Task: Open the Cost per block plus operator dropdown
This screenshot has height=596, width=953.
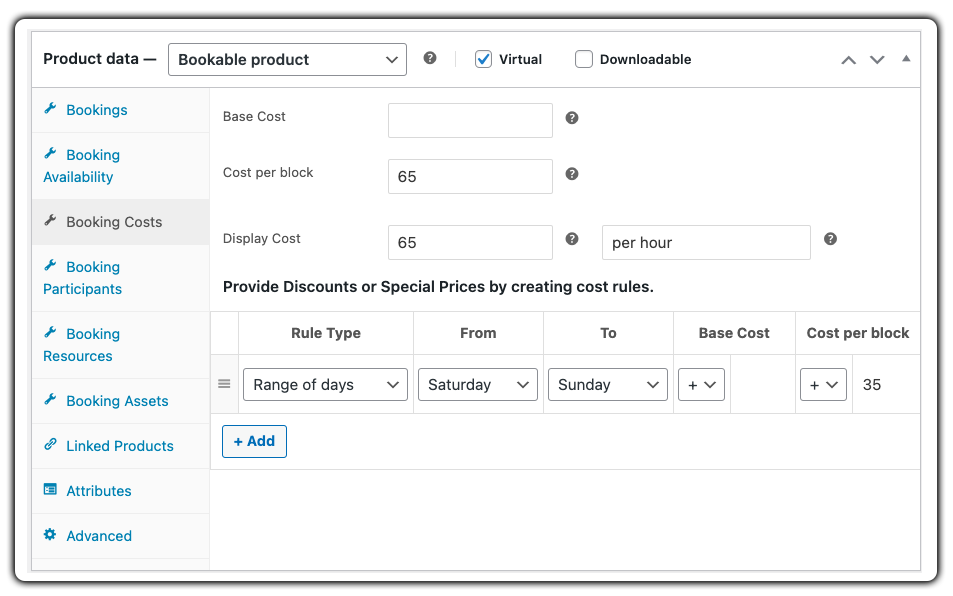Action: 824,385
